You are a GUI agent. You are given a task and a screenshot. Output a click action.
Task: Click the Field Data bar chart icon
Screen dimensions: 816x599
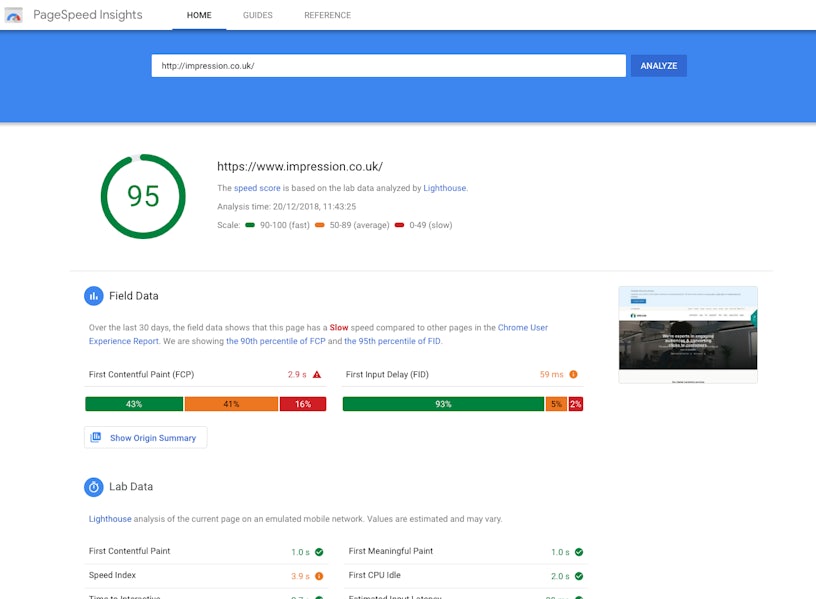pyautogui.click(x=93, y=296)
